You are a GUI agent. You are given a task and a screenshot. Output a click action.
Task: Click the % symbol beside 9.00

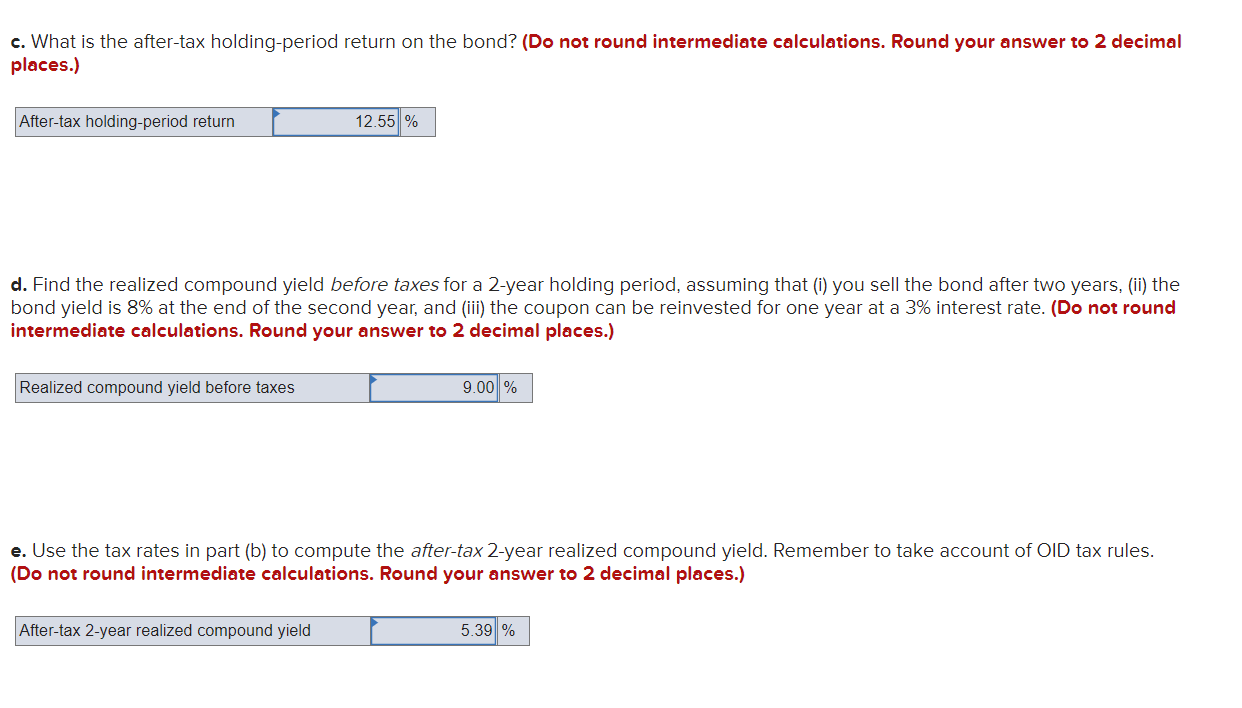pyautogui.click(x=510, y=387)
